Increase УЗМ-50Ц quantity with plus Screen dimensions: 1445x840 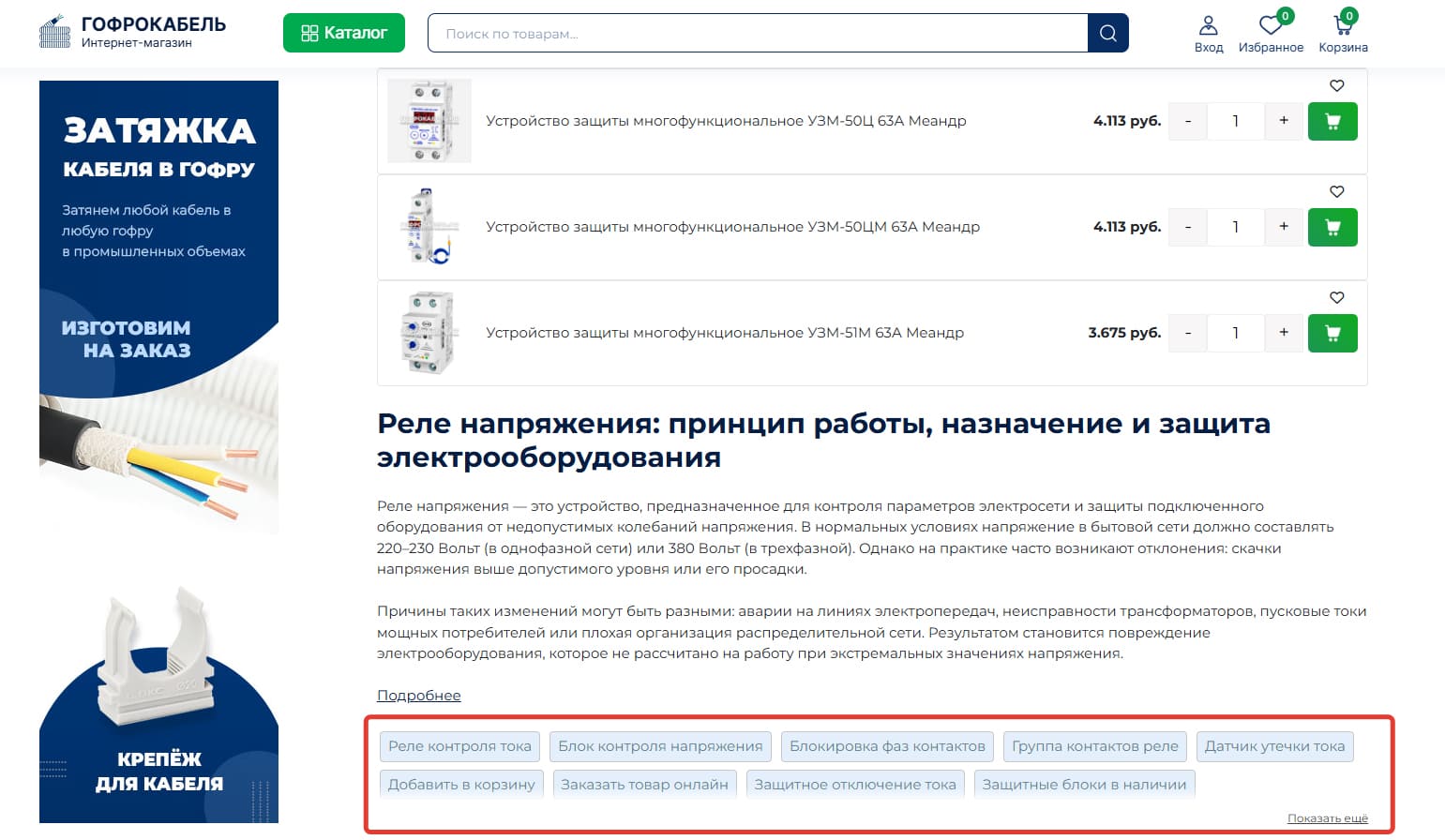(x=1283, y=121)
